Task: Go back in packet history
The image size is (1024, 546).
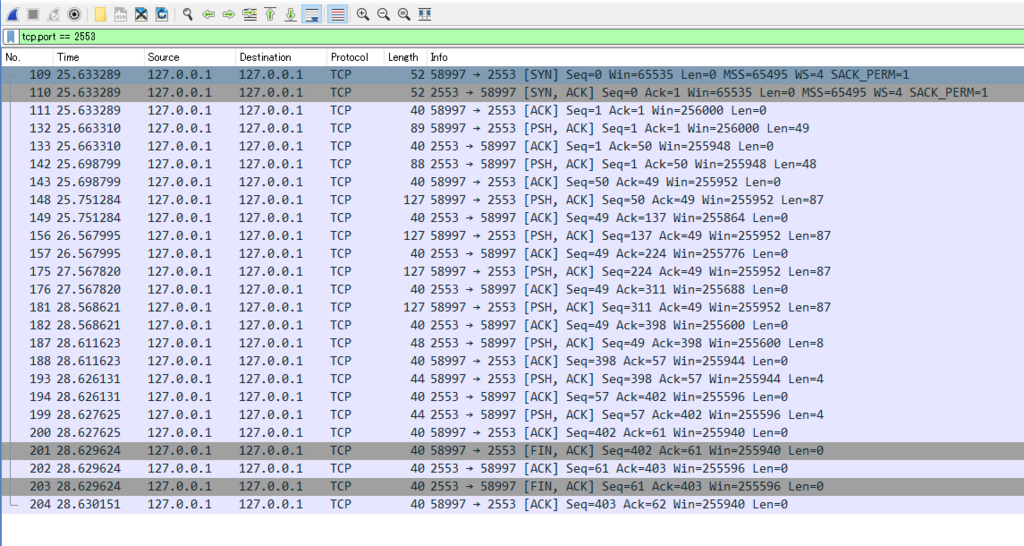Action: [x=208, y=14]
